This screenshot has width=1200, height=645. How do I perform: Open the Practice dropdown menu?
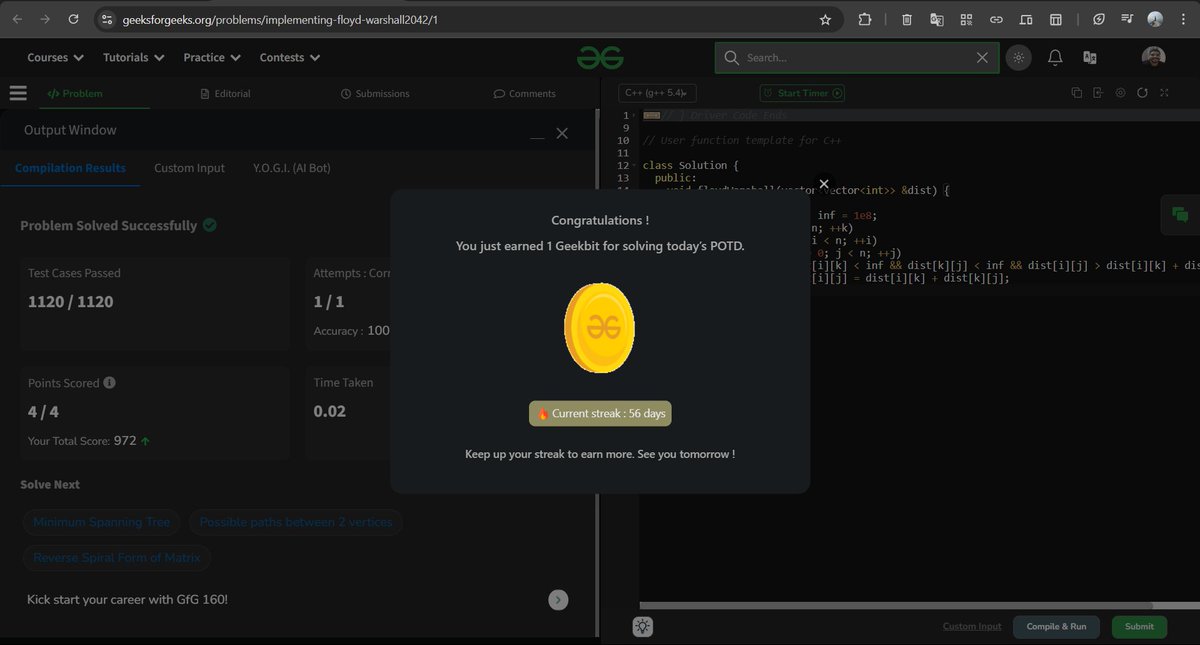click(x=211, y=58)
